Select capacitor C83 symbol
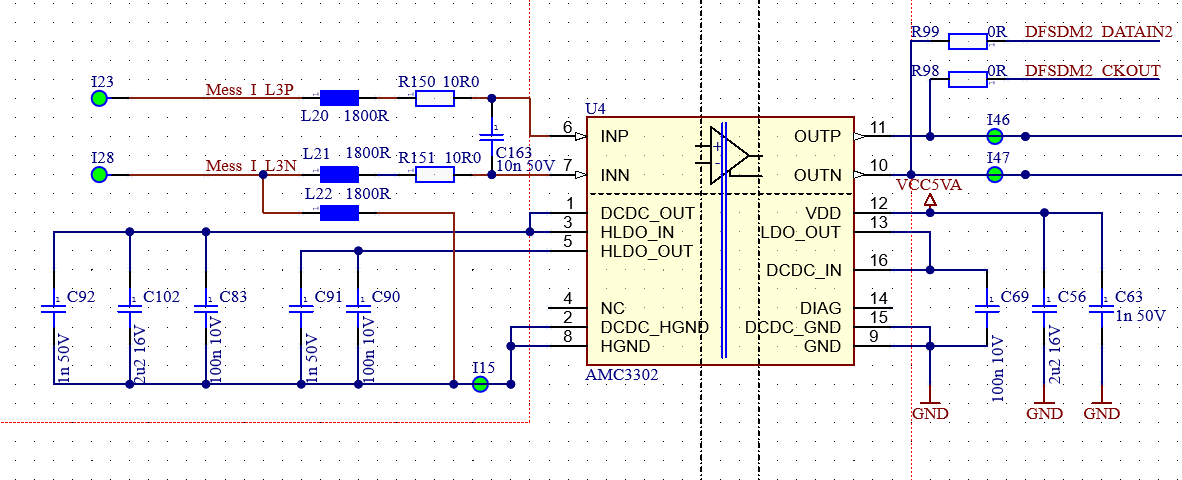The image size is (1182, 480). click(206, 309)
